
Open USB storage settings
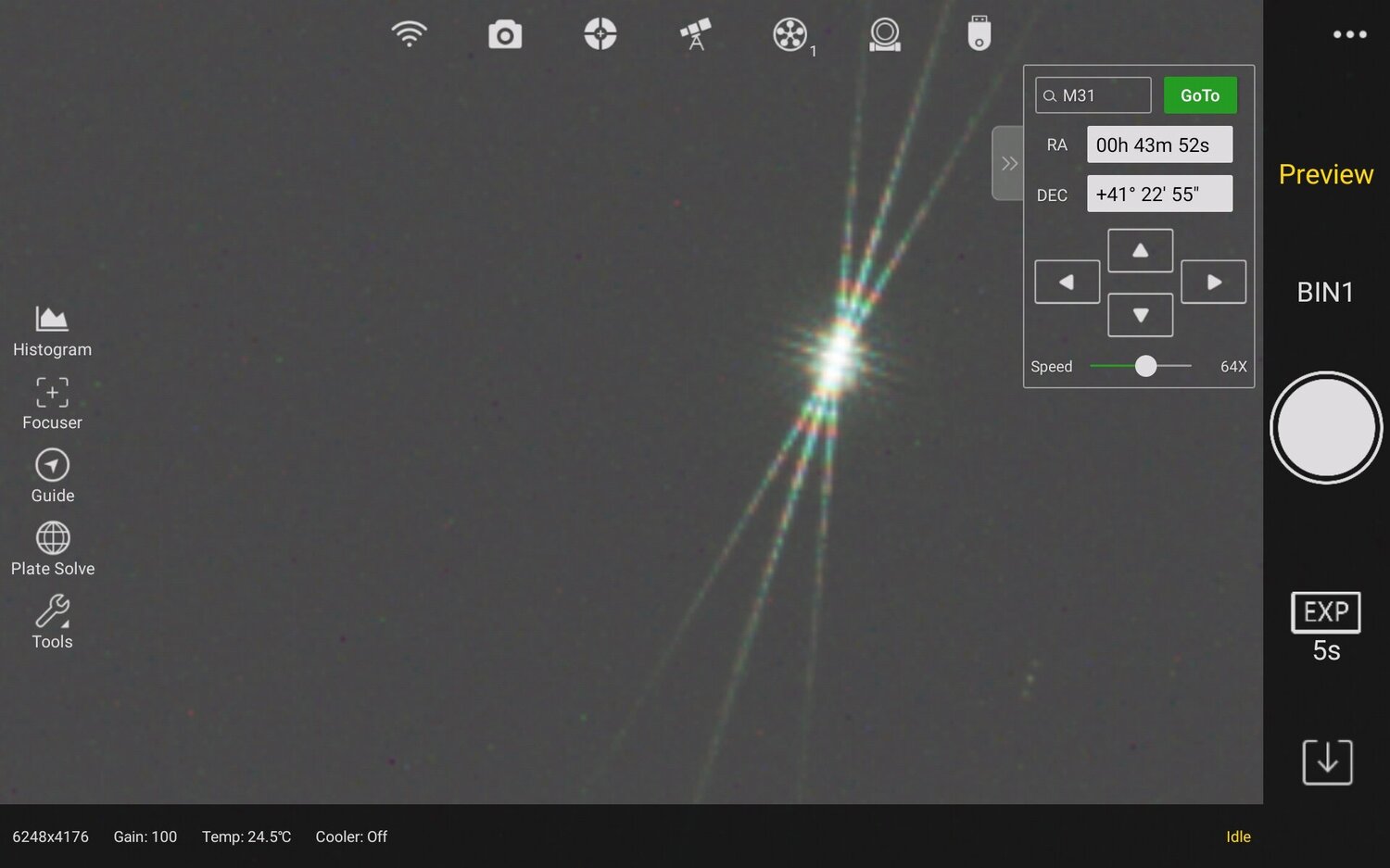pos(979,33)
